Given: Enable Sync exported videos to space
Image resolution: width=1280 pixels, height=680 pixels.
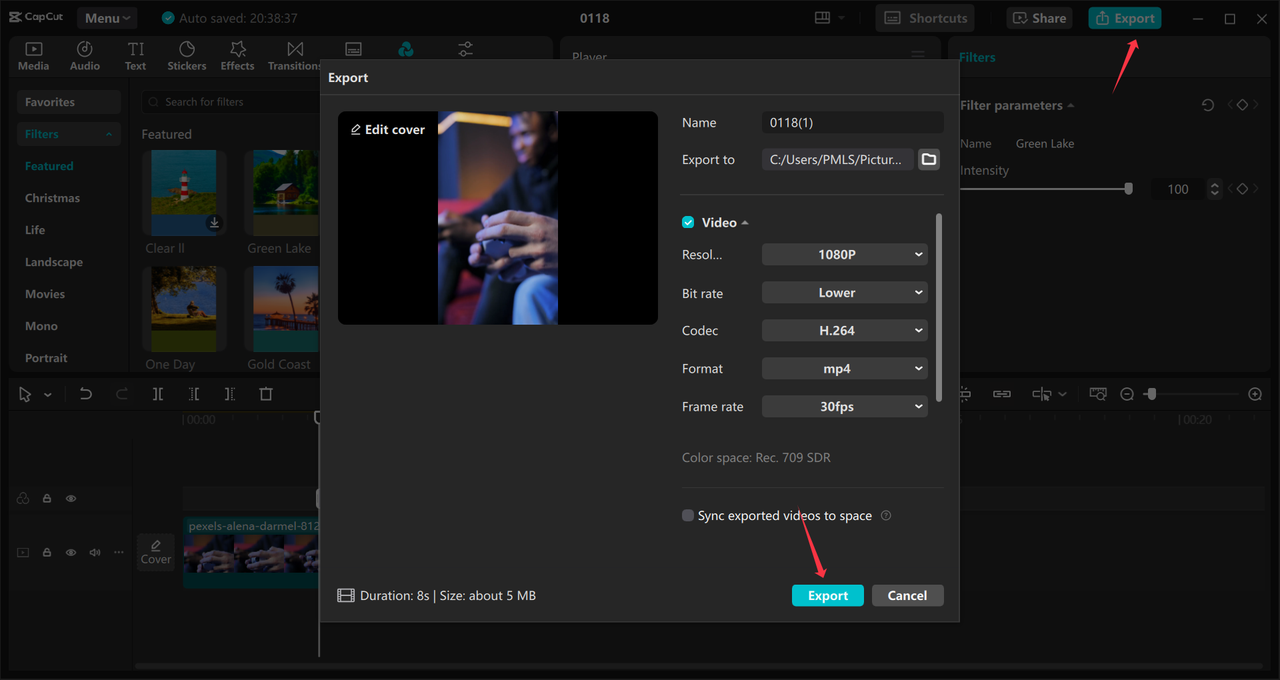Looking at the screenshot, I should click(688, 516).
